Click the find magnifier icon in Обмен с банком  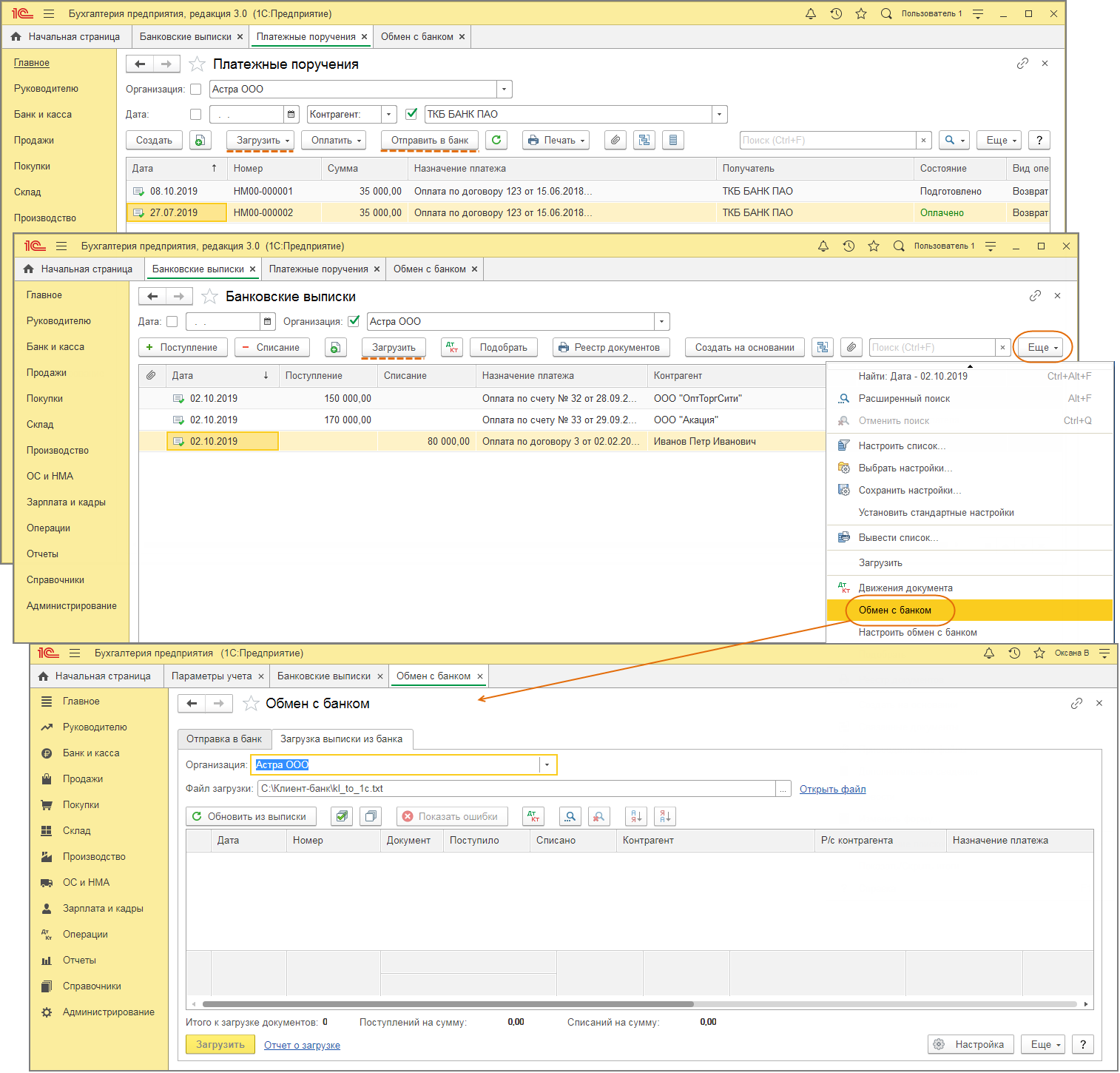point(570,816)
